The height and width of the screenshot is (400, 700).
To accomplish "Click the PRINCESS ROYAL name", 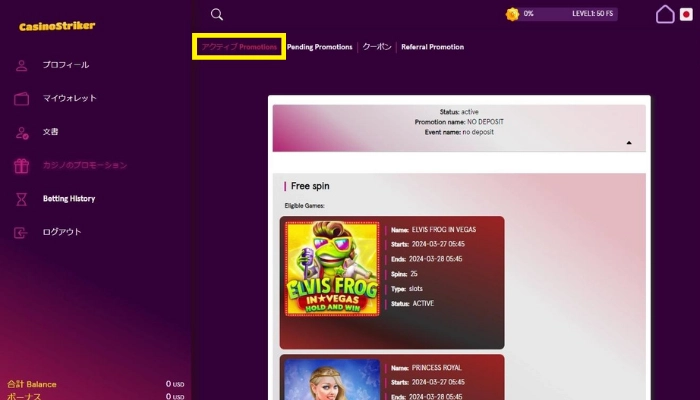I will [x=437, y=368].
